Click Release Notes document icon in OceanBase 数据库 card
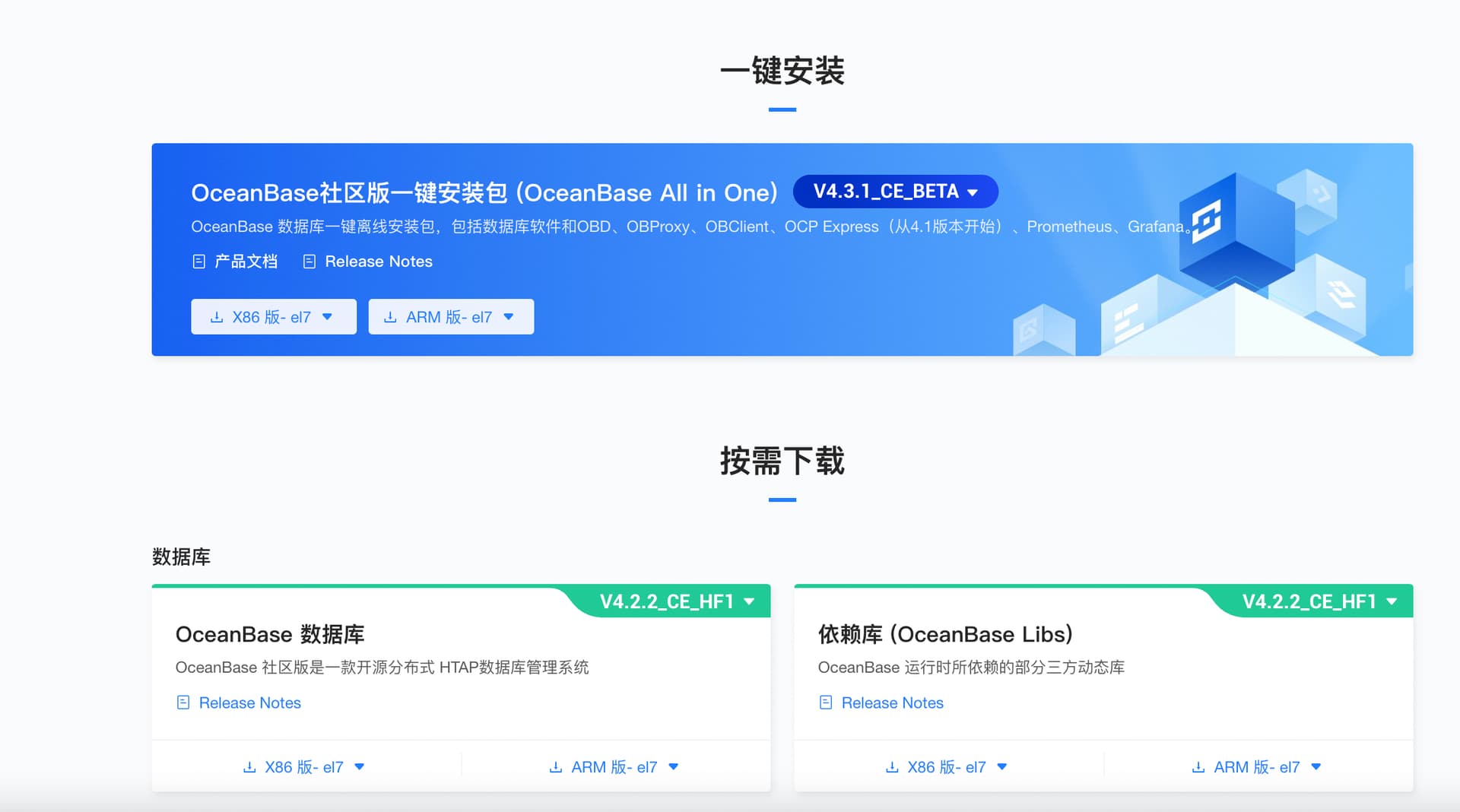The width and height of the screenshot is (1460, 812). click(183, 703)
